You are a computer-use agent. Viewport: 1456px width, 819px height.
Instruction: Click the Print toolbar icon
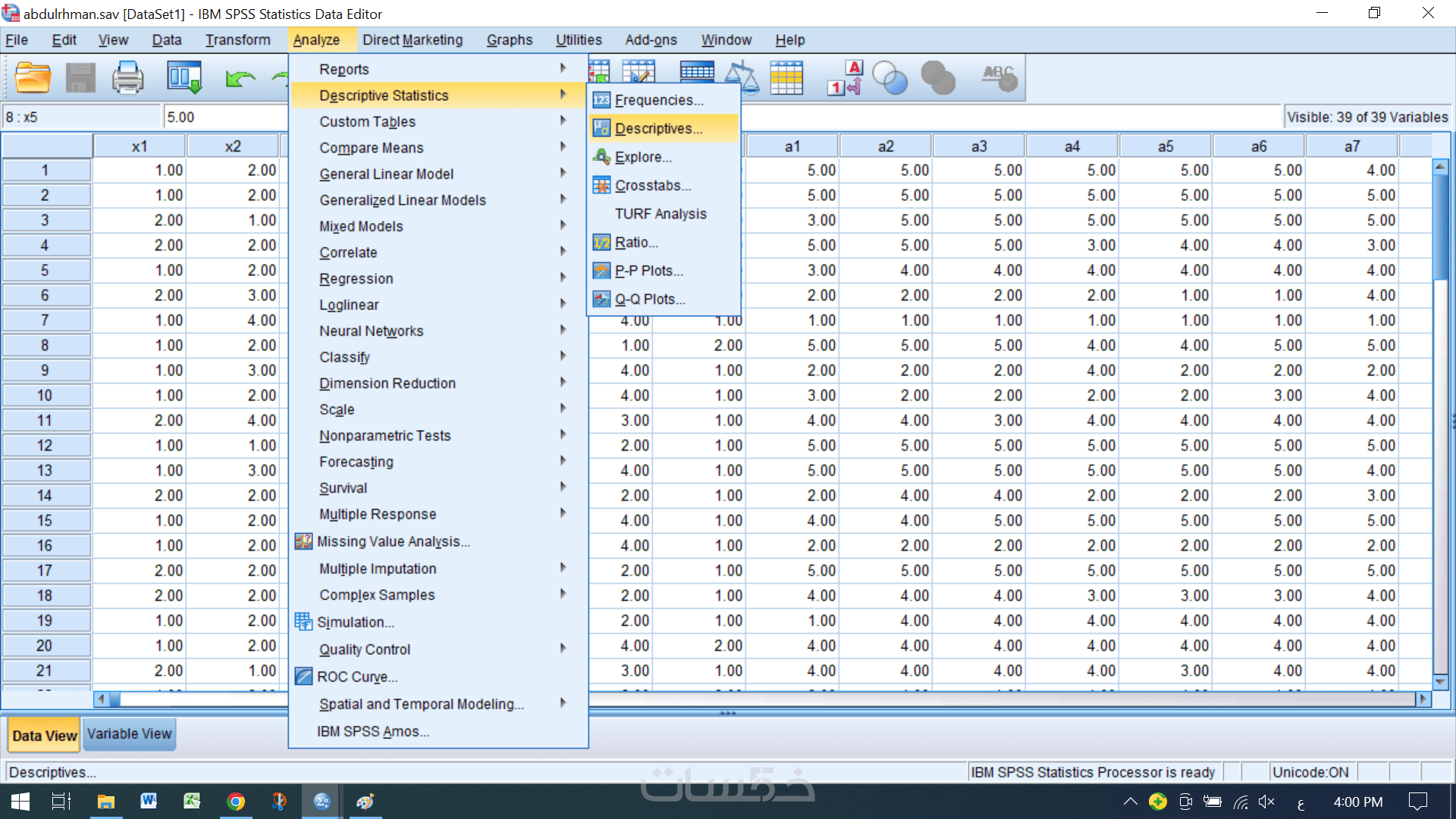[127, 77]
